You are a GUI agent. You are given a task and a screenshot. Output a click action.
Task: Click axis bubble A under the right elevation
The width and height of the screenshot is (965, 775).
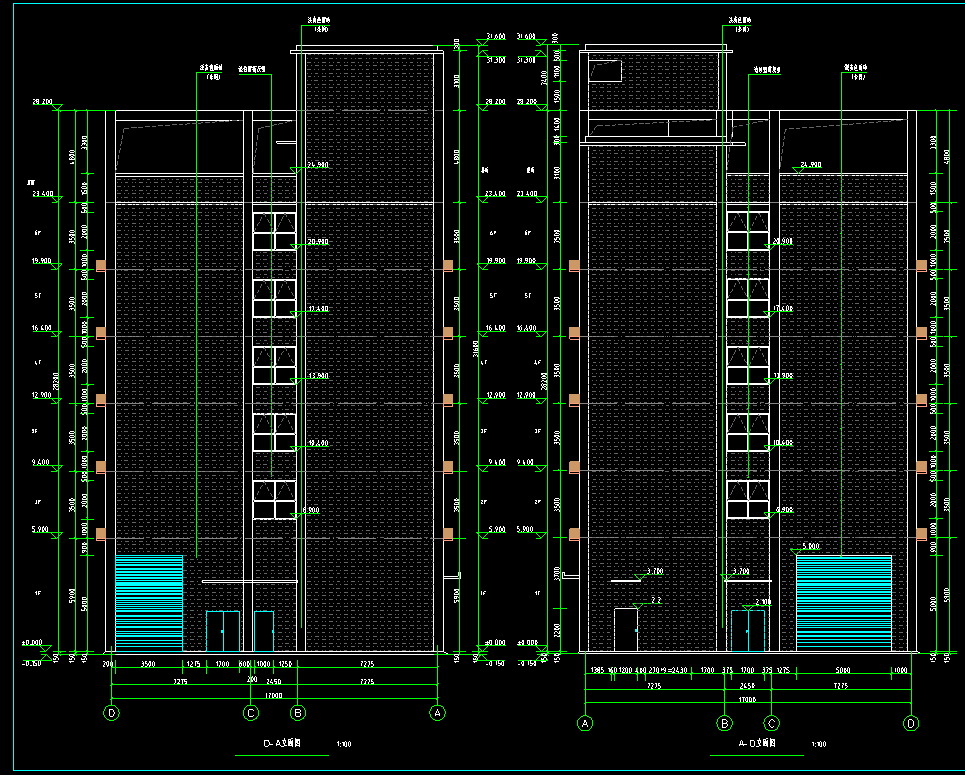586,722
